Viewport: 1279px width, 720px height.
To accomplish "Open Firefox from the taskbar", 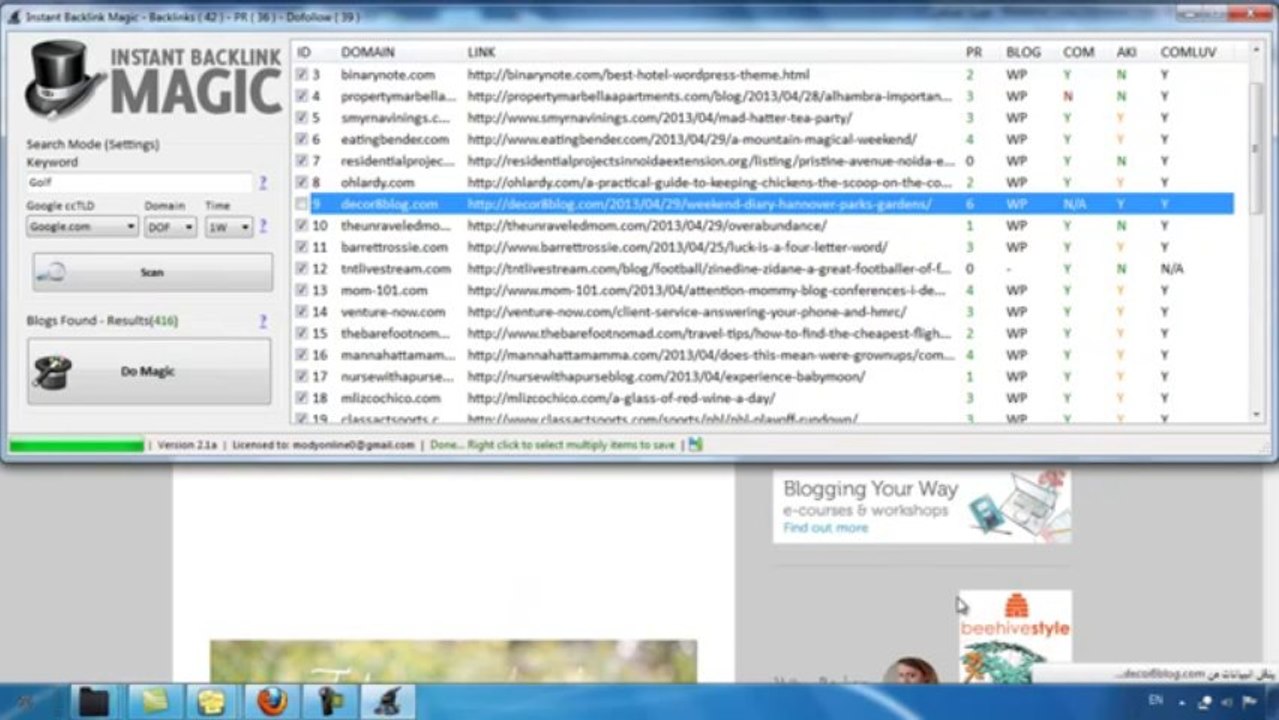I will coord(272,702).
